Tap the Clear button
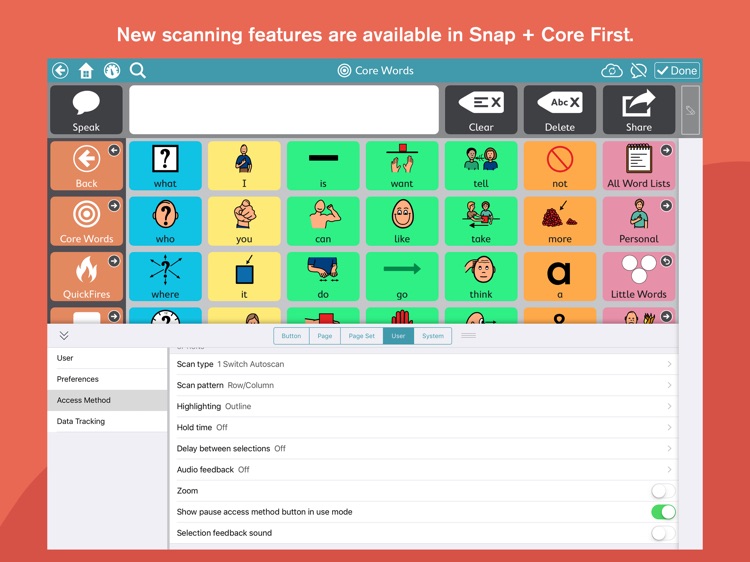Viewport: 750px width, 562px height. click(x=481, y=110)
